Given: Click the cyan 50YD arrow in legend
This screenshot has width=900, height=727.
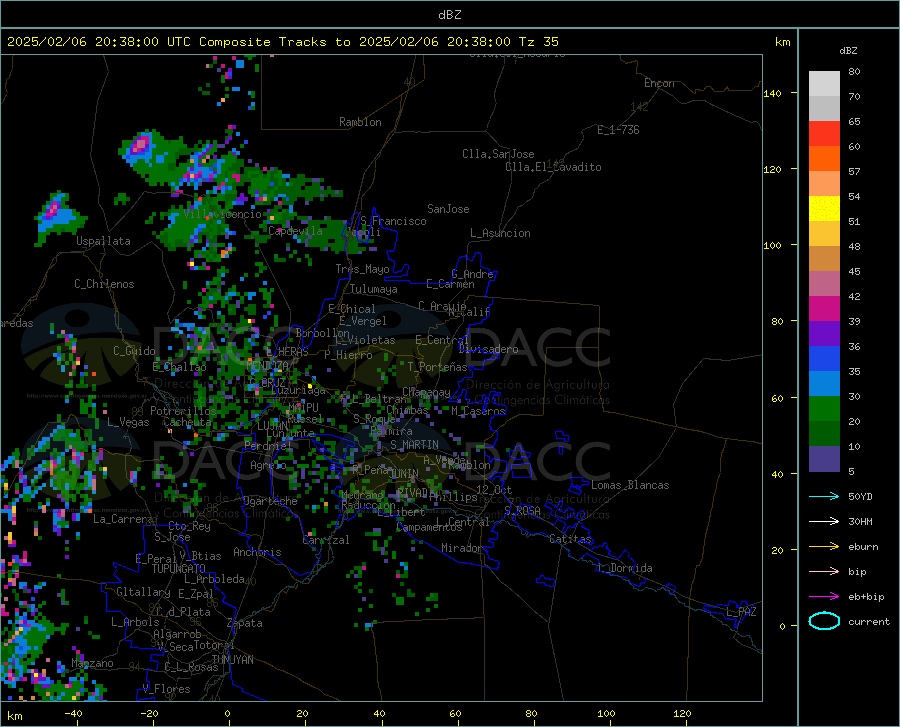Looking at the screenshot, I should [824, 496].
